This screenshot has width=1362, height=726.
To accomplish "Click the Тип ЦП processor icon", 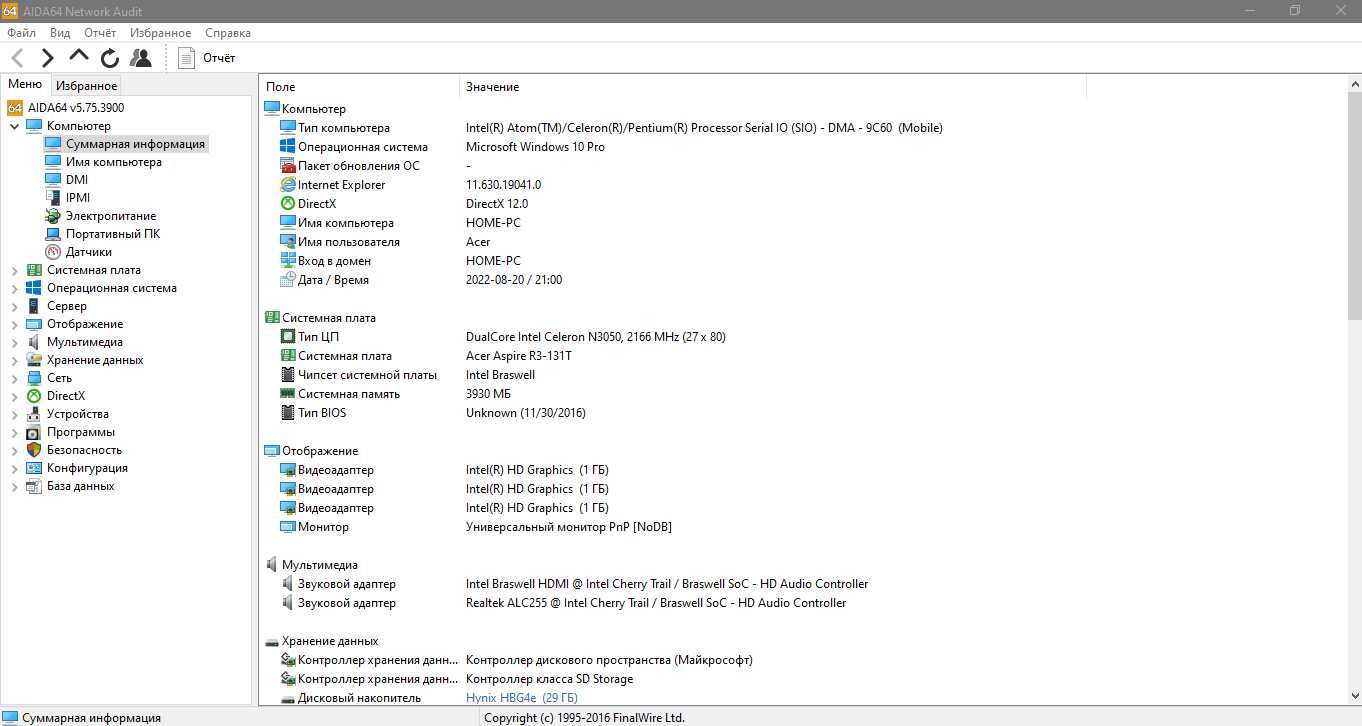I will click(288, 337).
